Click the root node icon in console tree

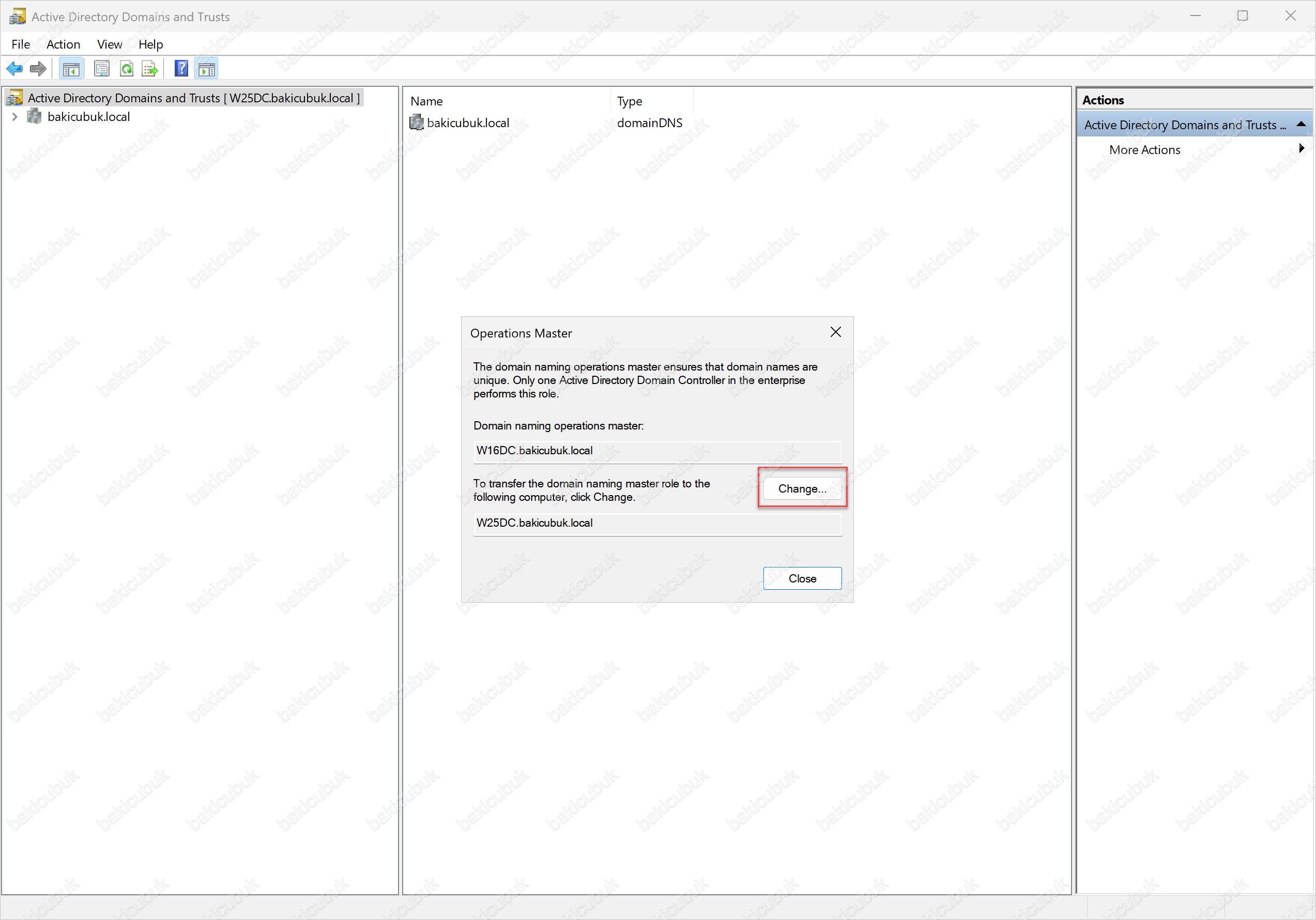coord(15,98)
